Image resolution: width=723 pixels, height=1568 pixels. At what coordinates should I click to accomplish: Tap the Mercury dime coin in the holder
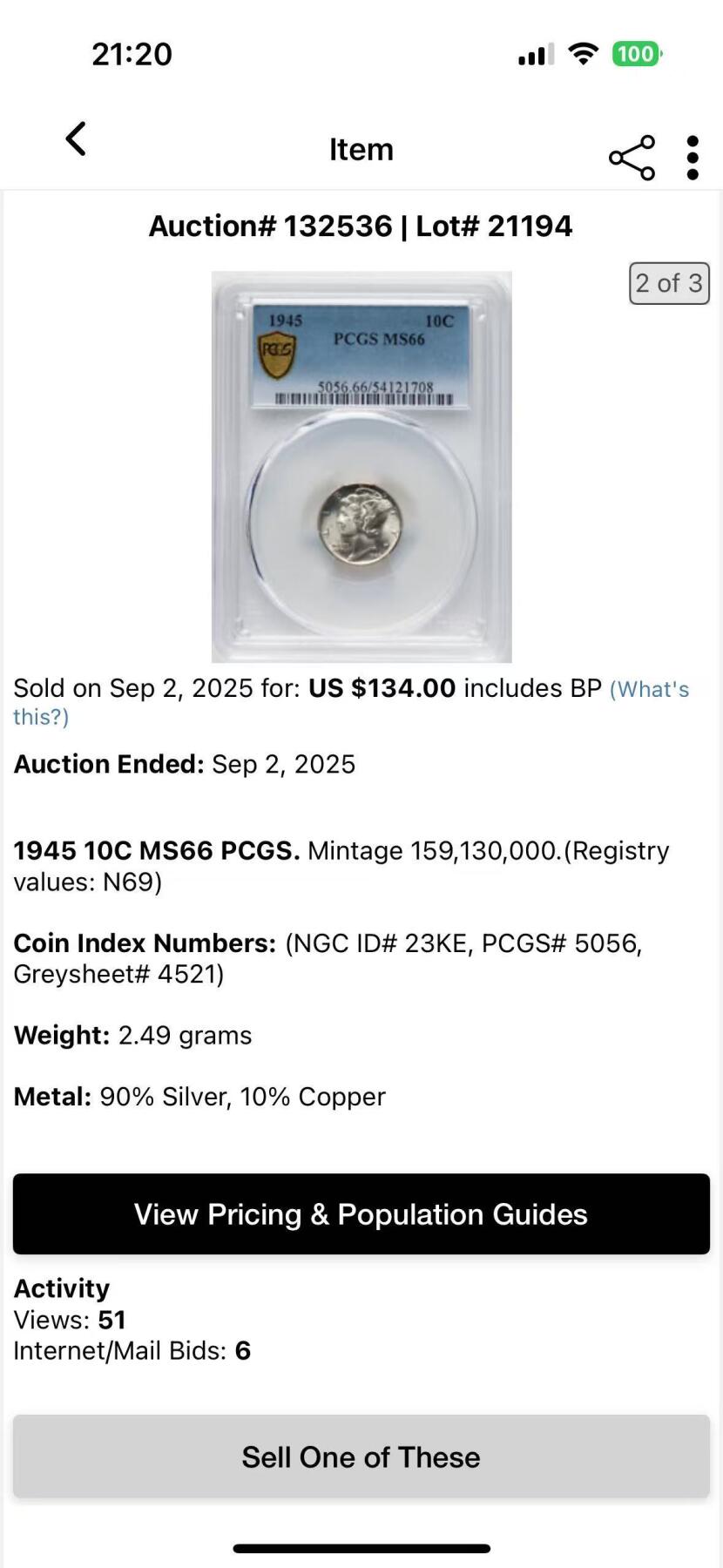pyautogui.click(x=360, y=521)
